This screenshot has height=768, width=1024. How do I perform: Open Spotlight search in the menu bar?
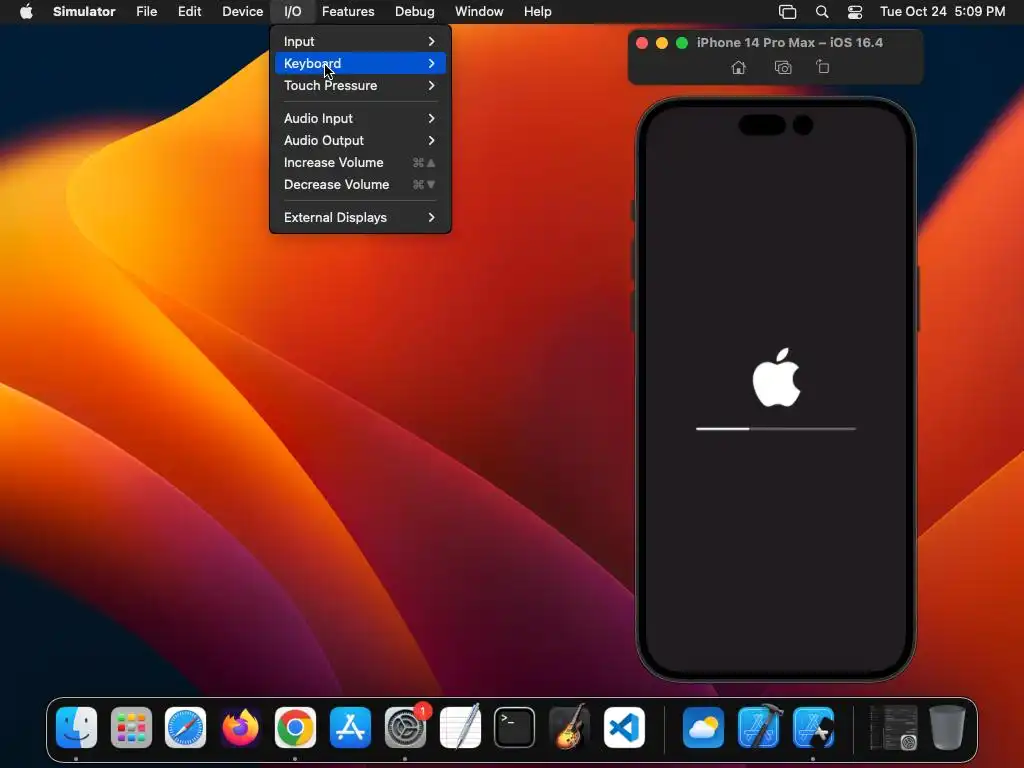[822, 12]
